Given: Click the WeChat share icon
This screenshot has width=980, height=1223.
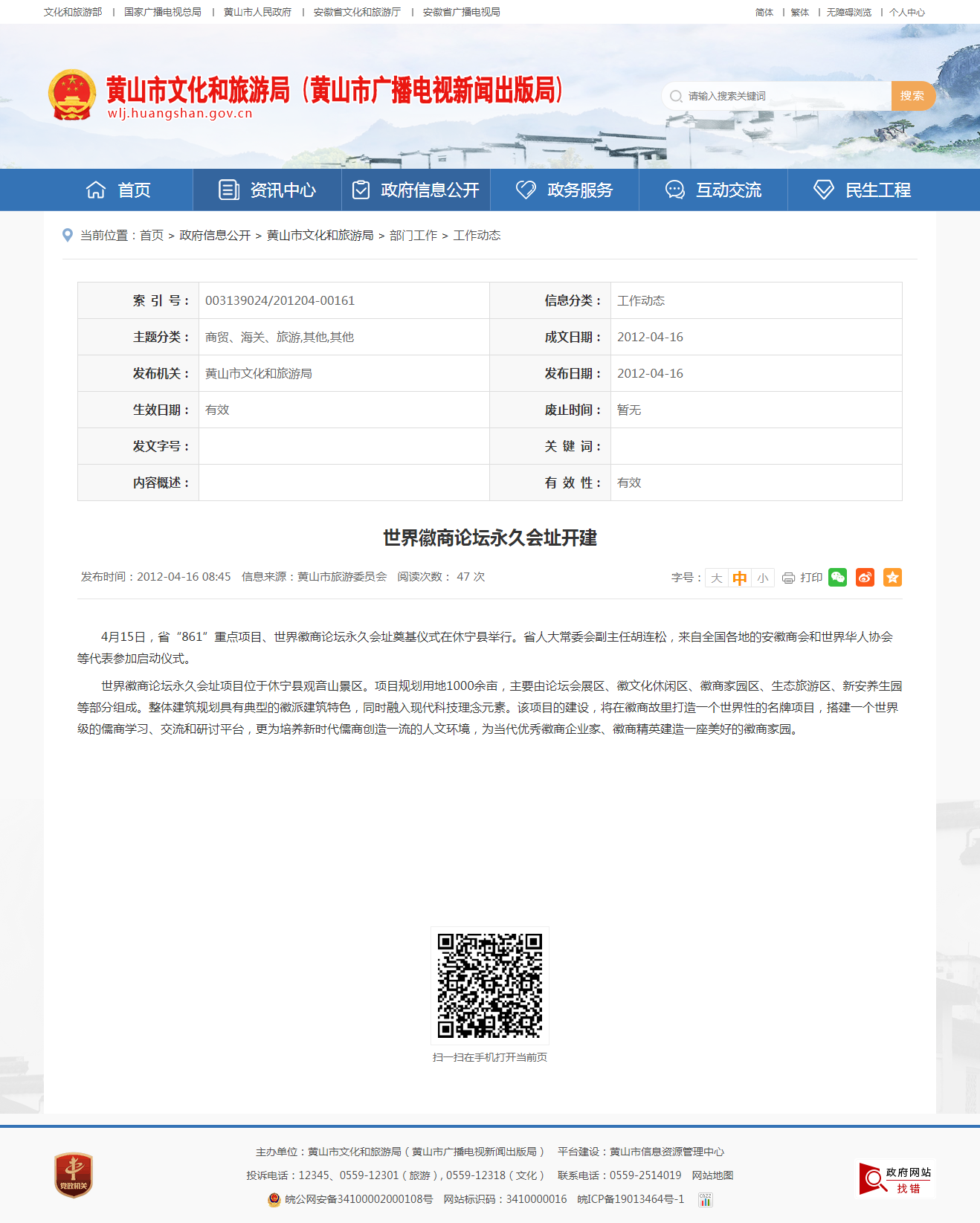Looking at the screenshot, I should pos(837,578).
